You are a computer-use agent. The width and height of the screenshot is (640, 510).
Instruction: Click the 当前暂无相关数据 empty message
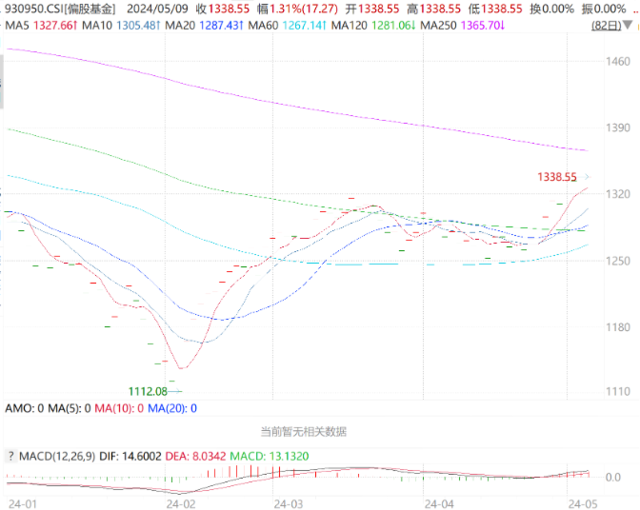(303, 432)
